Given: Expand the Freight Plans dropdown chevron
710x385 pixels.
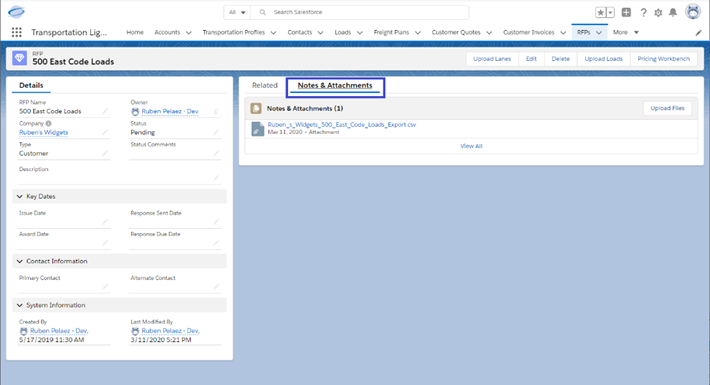Looking at the screenshot, I should pos(418,33).
